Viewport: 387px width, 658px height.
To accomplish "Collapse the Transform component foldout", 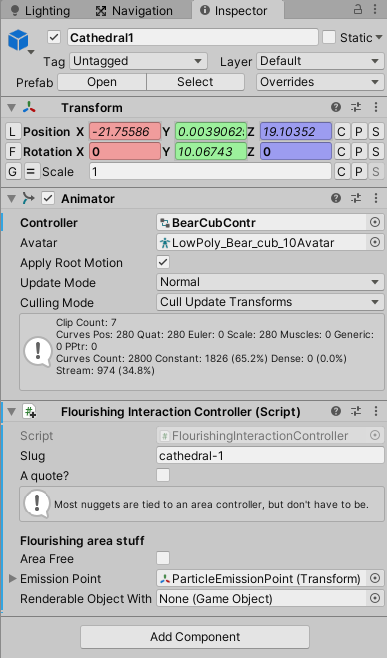I will pos(12,108).
